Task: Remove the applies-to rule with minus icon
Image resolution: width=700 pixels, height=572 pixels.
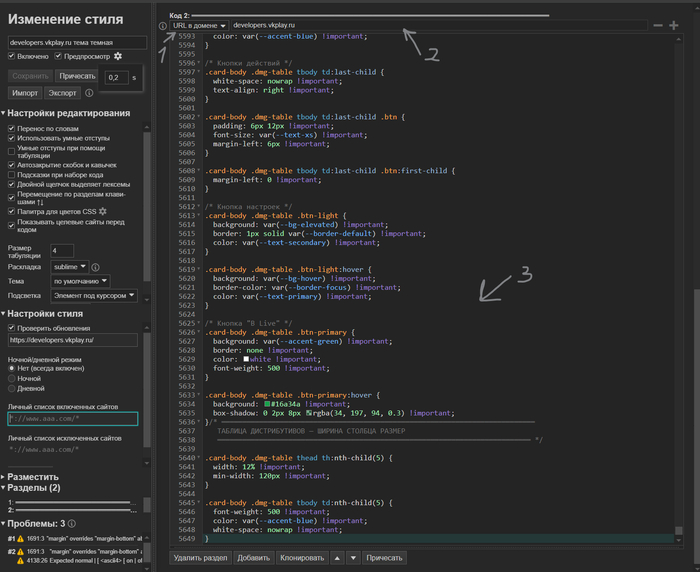Action: [657, 25]
